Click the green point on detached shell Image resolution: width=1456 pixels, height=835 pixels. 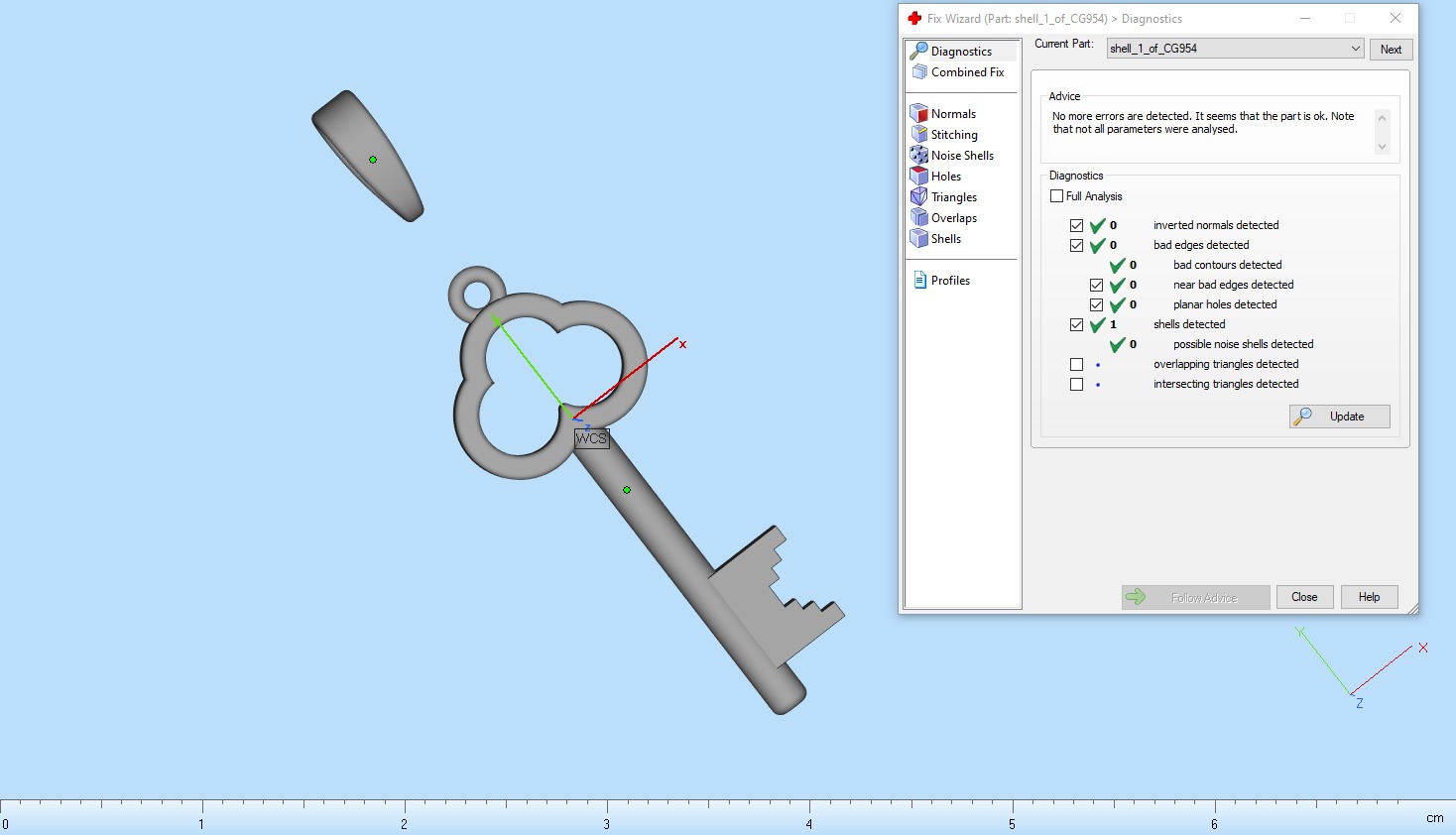[x=373, y=160]
